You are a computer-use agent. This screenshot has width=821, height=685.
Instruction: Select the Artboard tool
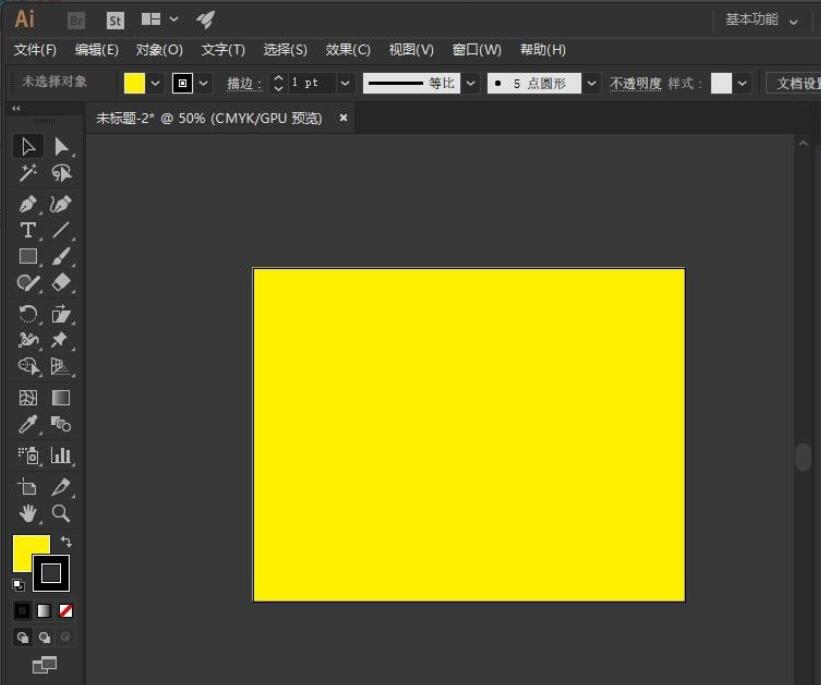28,487
